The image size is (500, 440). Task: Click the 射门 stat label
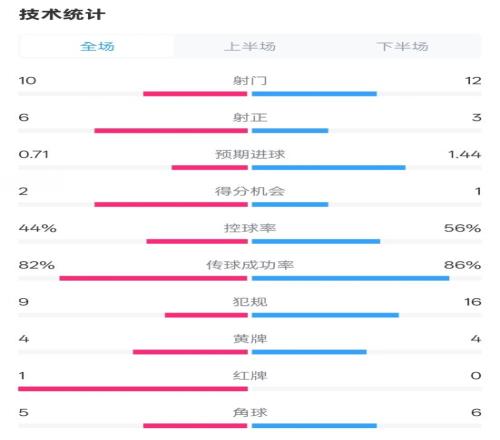tap(250, 80)
